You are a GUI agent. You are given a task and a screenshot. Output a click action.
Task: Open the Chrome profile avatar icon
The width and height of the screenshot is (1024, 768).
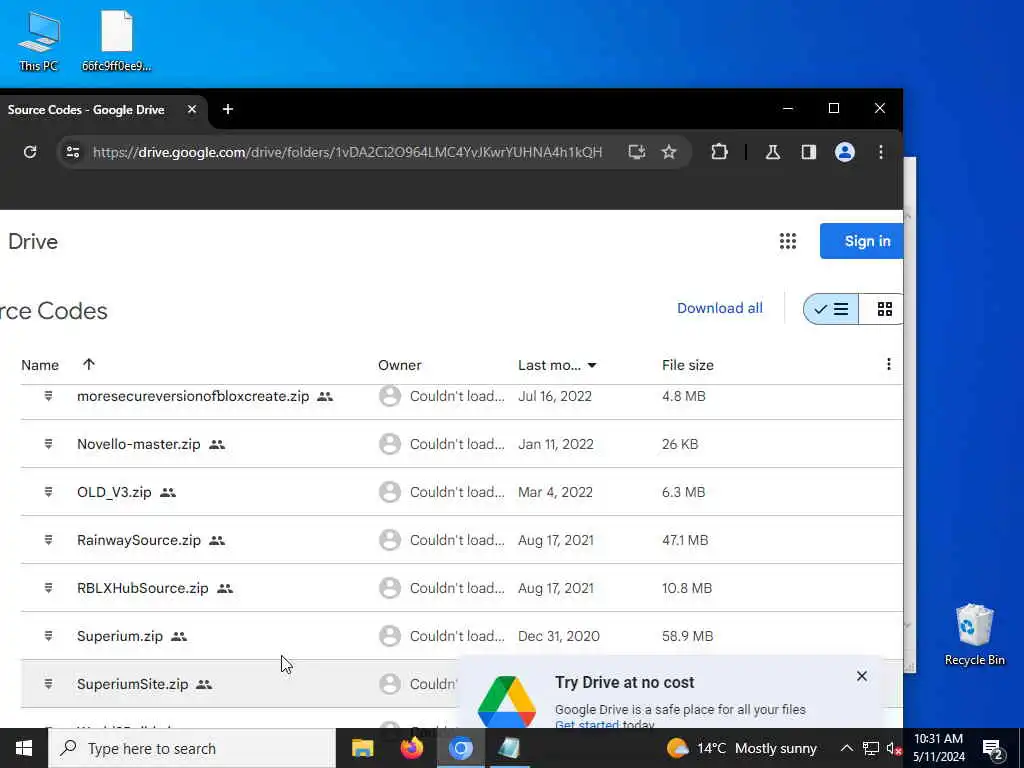pos(844,152)
